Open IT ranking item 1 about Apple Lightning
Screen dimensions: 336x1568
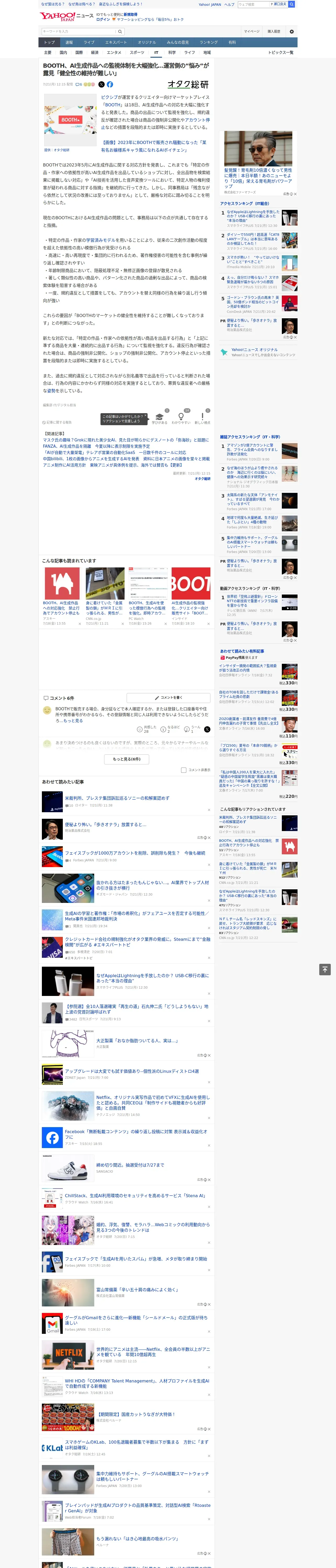[x=253, y=216]
